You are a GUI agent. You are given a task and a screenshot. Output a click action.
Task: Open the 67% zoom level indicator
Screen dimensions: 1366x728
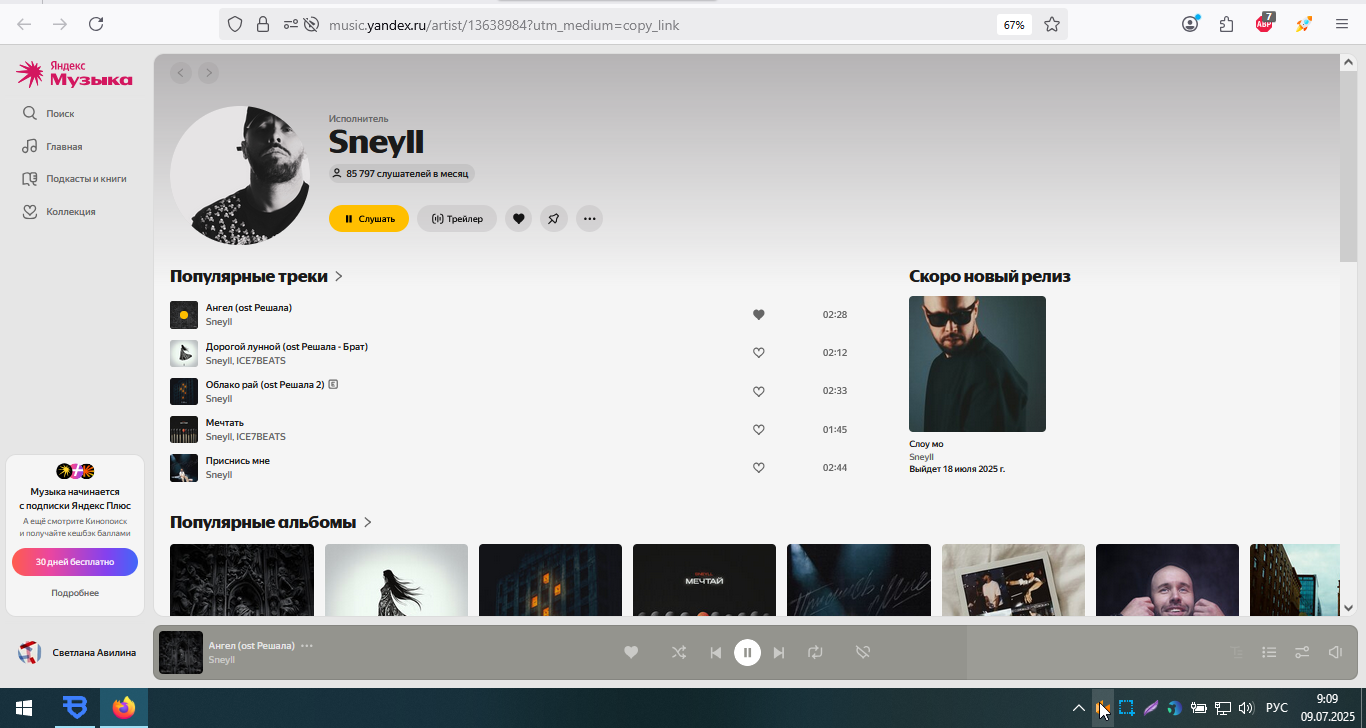tap(1014, 25)
